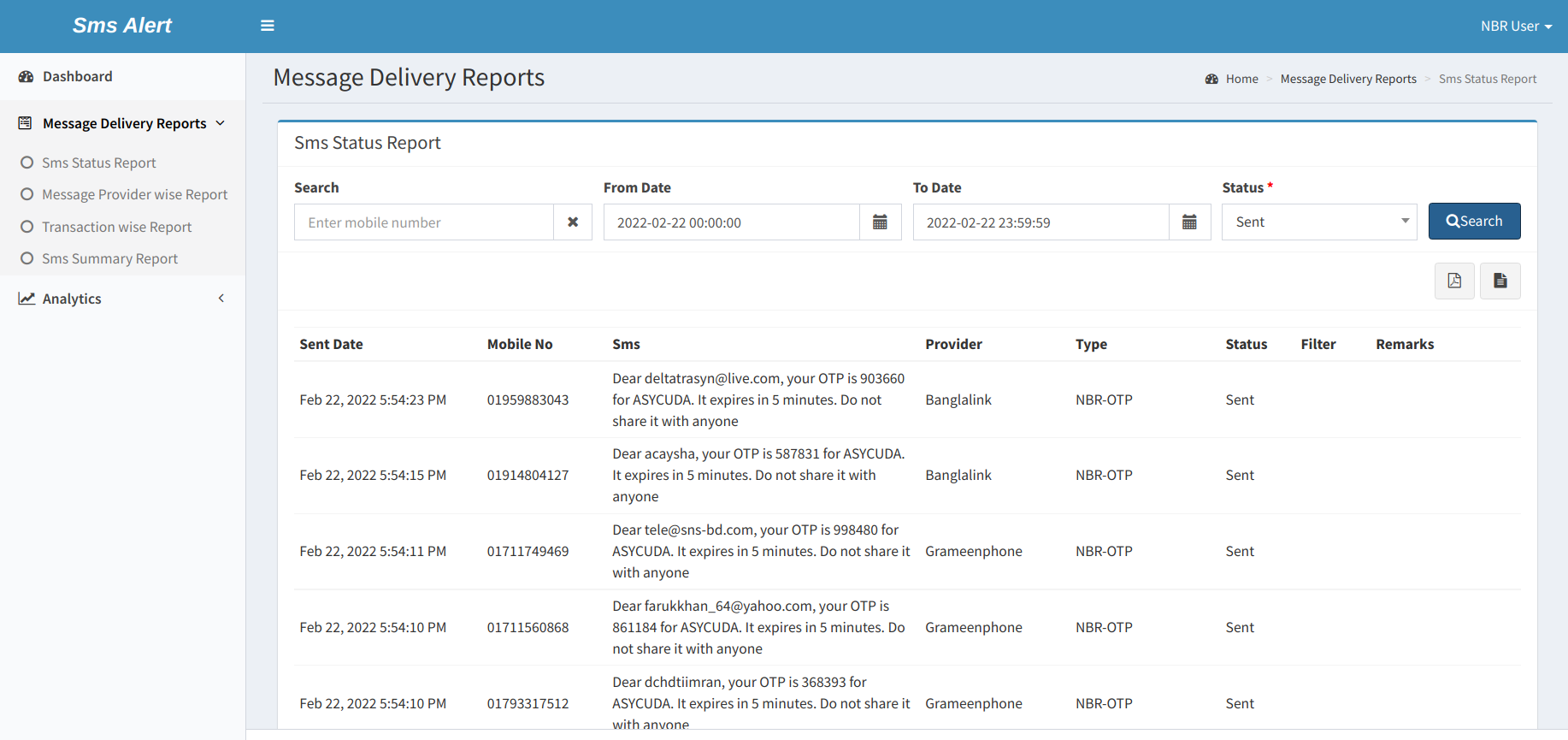Click the Mobile No column header

point(520,344)
